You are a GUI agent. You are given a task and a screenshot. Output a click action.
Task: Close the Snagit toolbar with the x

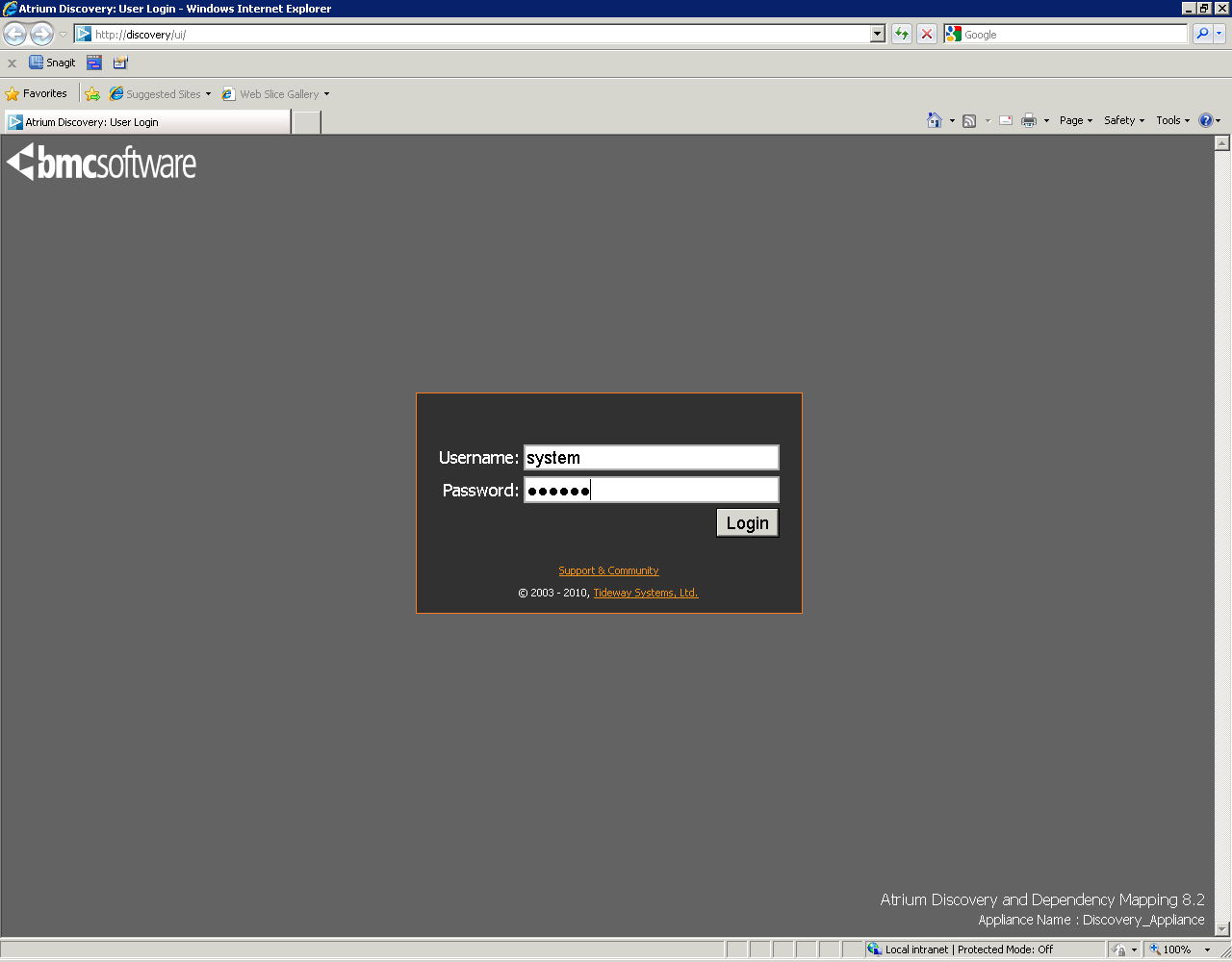coord(12,63)
